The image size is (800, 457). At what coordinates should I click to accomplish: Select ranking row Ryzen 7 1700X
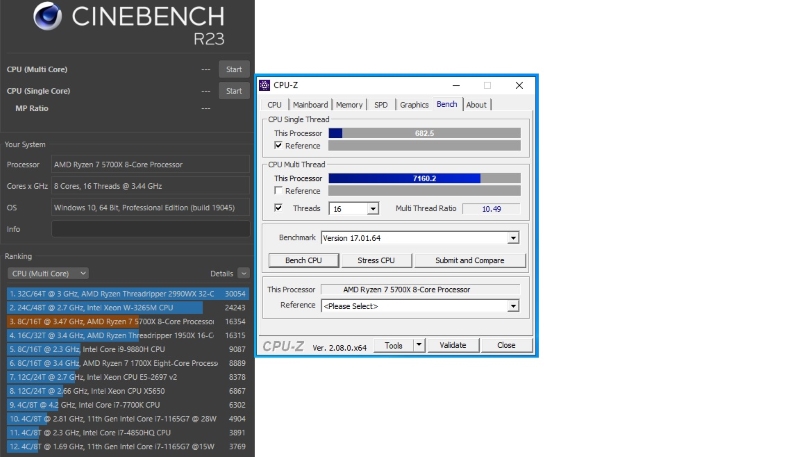pos(128,363)
